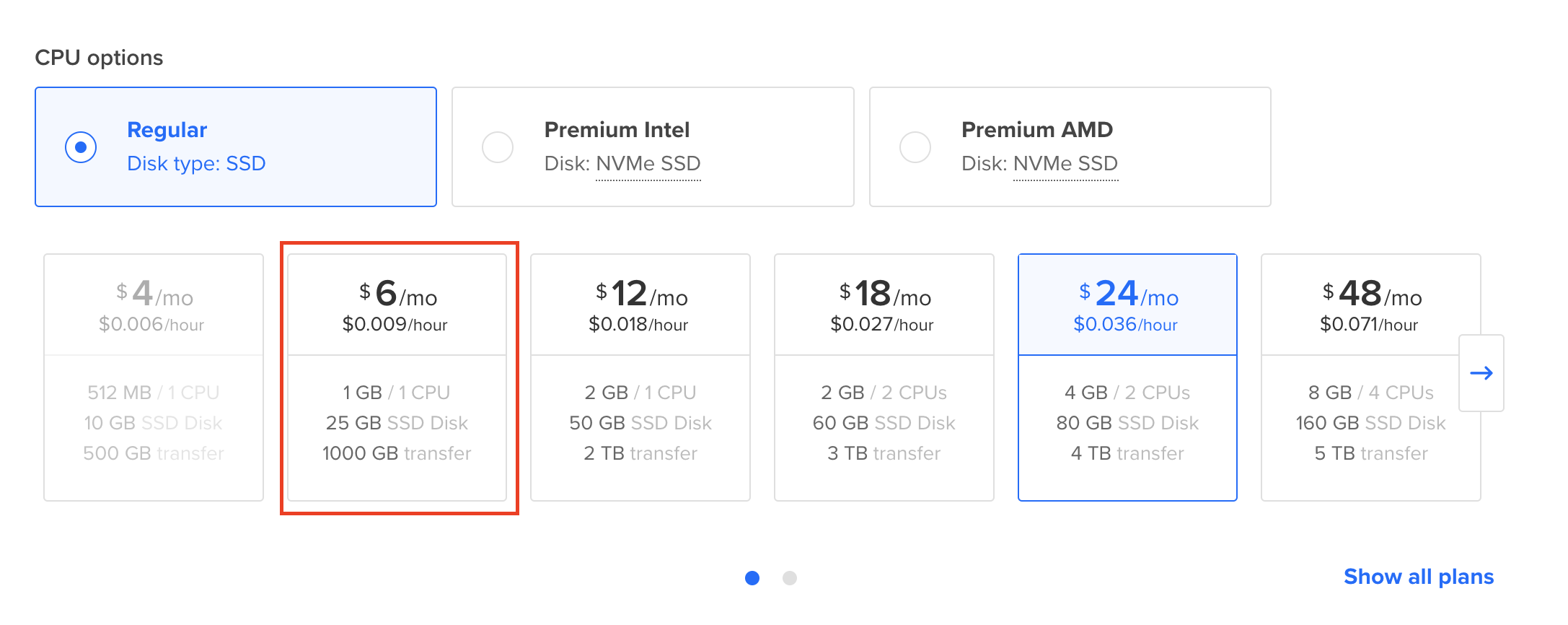Click the Regular SSD option card
The image size is (1568, 625).
point(236,147)
